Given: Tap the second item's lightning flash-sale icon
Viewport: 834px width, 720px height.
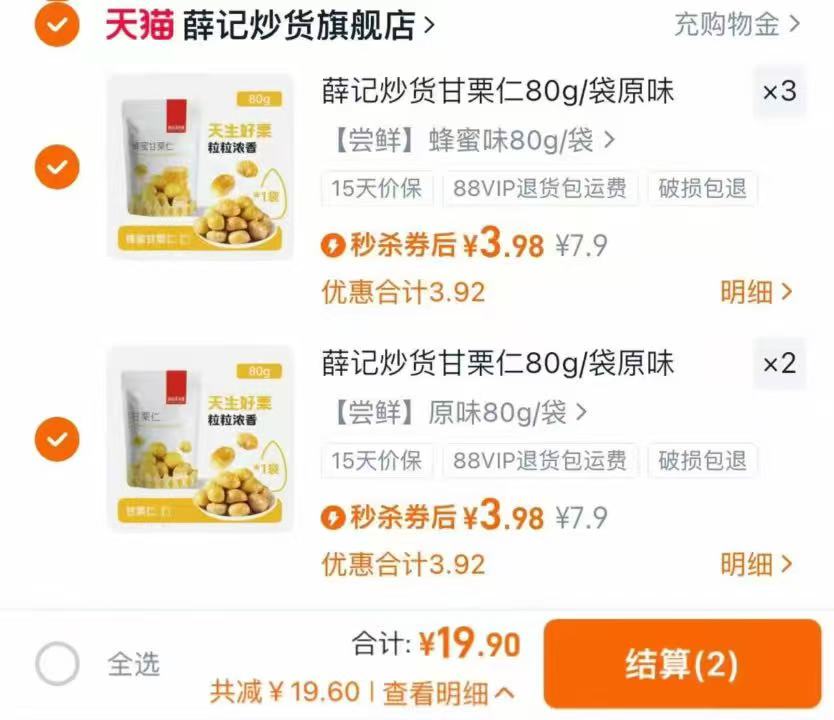Looking at the screenshot, I should 333,518.
